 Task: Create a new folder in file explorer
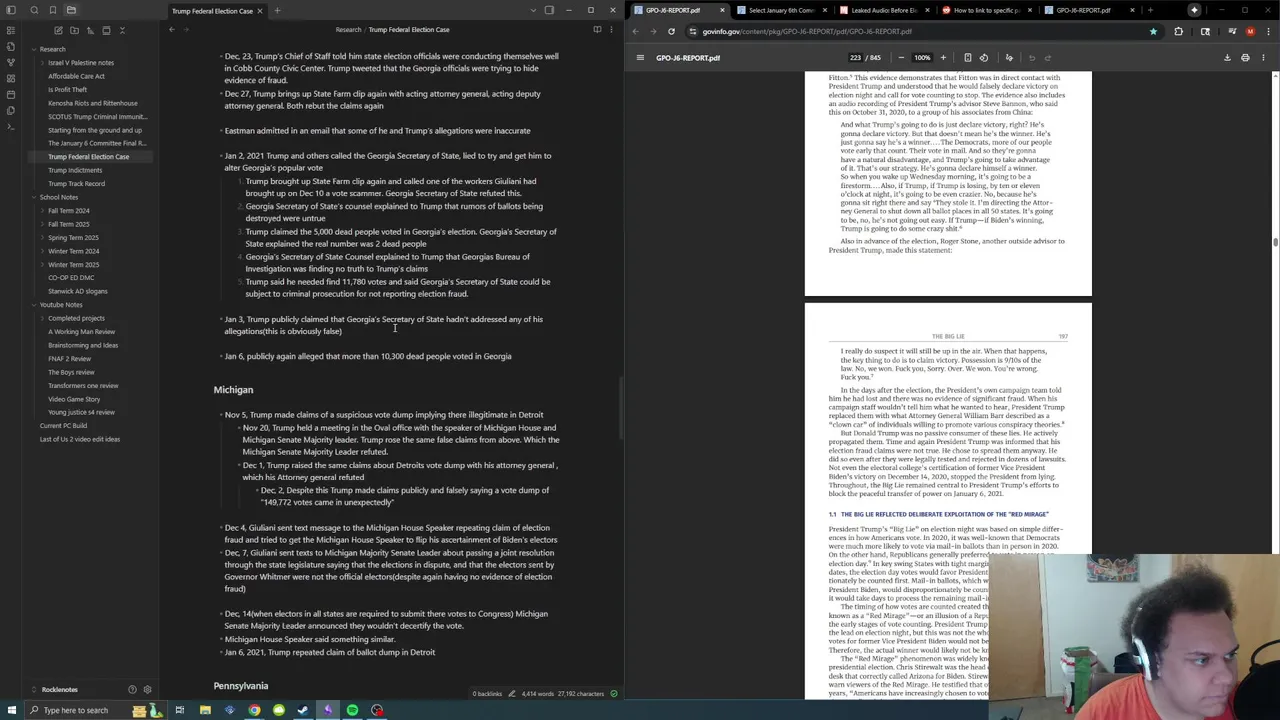[x=74, y=30]
